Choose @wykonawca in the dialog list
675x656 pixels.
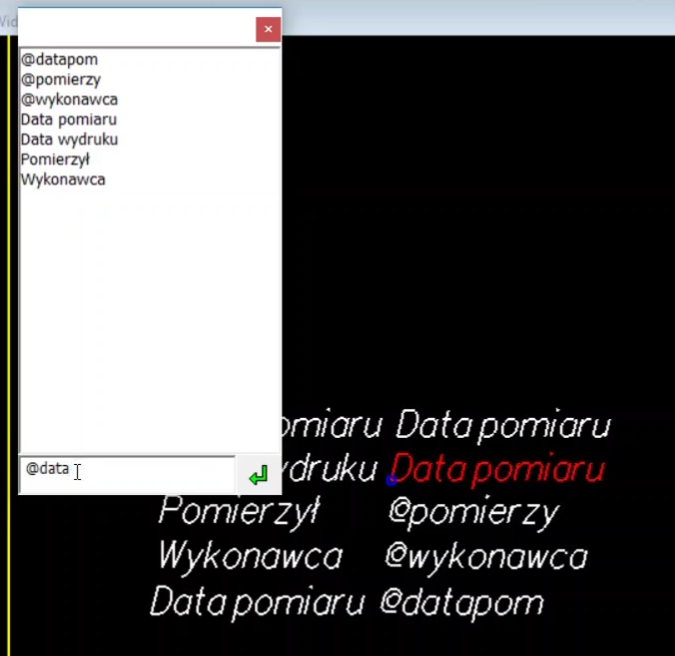coord(69,100)
